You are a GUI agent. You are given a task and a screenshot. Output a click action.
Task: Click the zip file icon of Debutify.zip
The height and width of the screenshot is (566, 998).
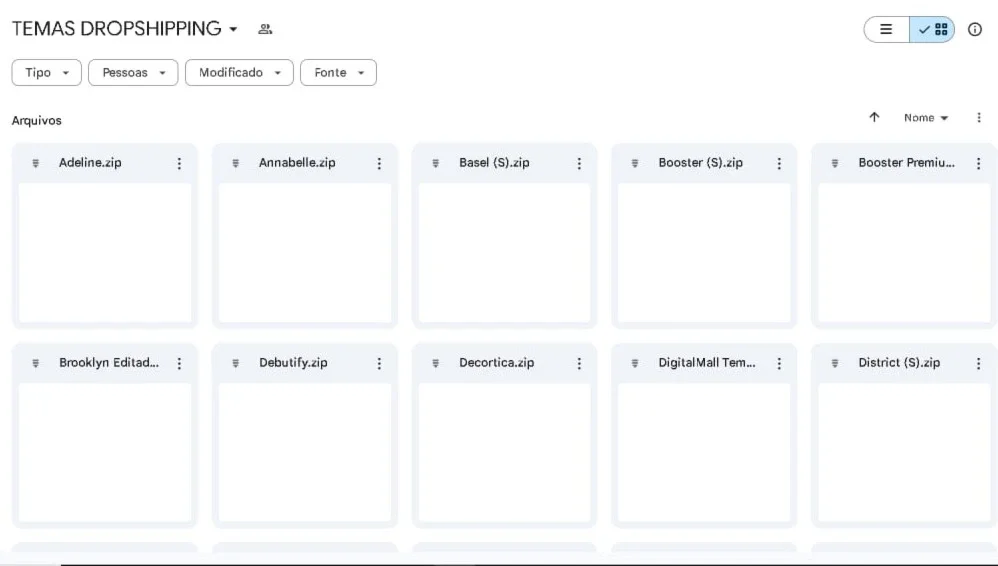(x=235, y=364)
